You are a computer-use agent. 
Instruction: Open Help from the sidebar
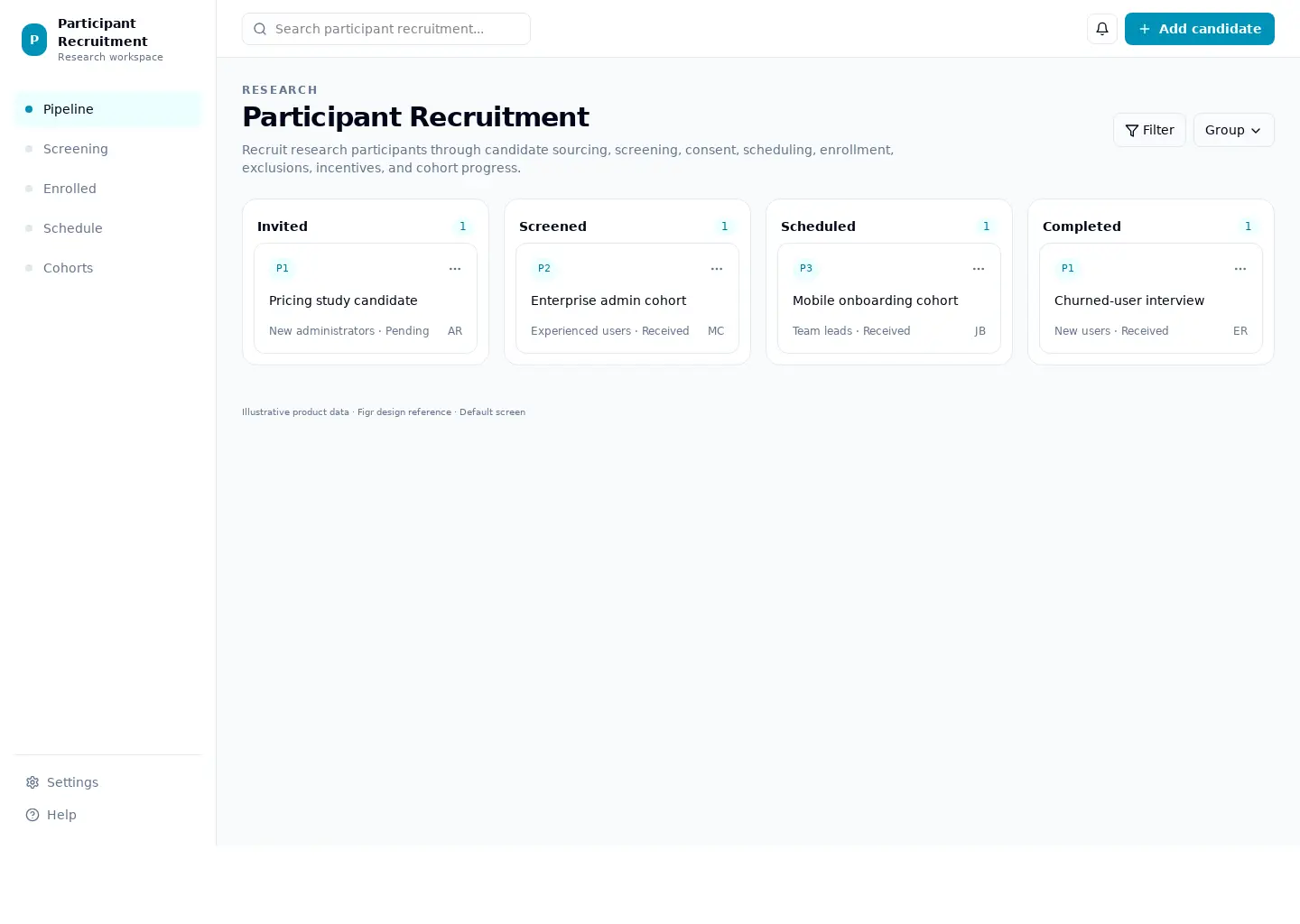tap(108, 815)
